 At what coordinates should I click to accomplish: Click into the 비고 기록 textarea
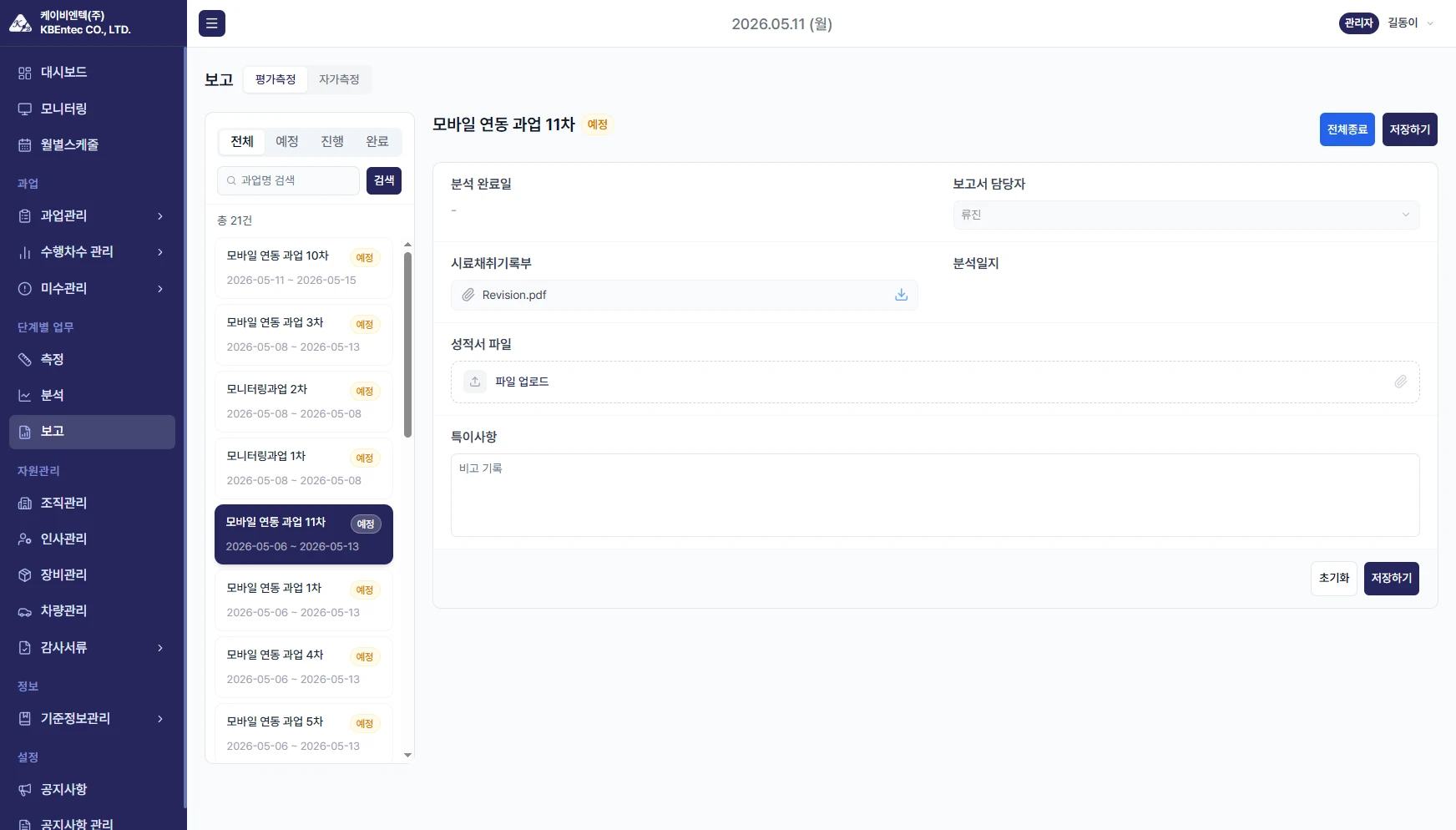click(x=935, y=495)
